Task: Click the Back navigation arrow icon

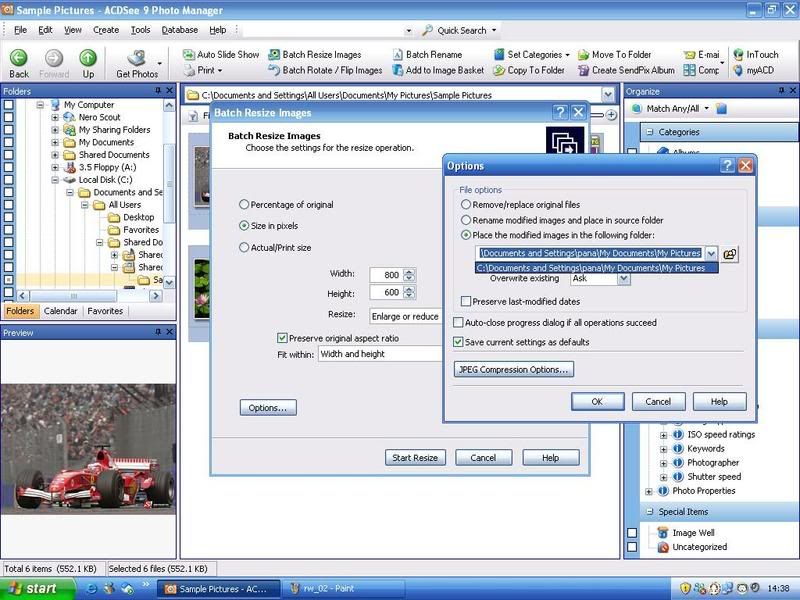Action: [19, 57]
